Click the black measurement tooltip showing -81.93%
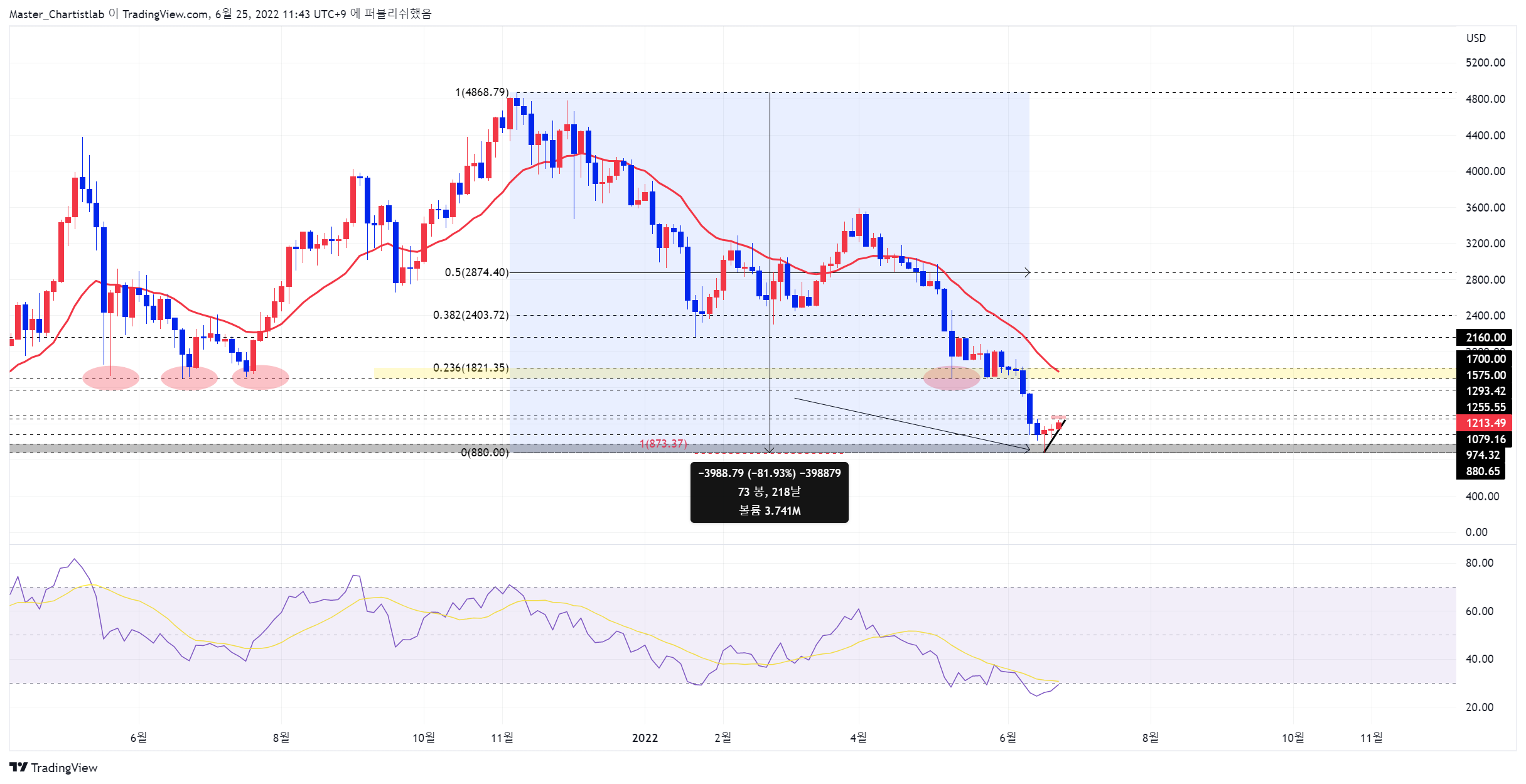The width and height of the screenshot is (1526, 784). pos(769,492)
